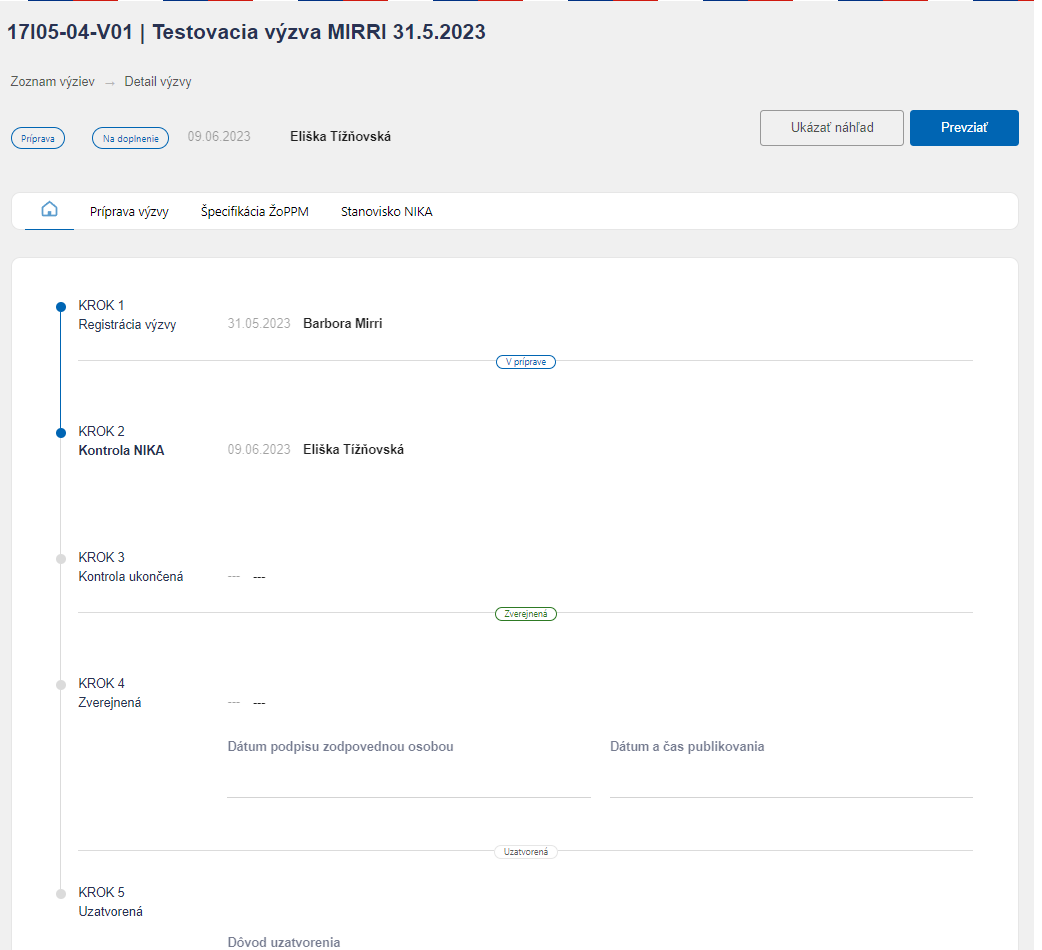The image size is (1042, 950).
Task: Click the green Zverejnená divider badge
Action: (526, 614)
